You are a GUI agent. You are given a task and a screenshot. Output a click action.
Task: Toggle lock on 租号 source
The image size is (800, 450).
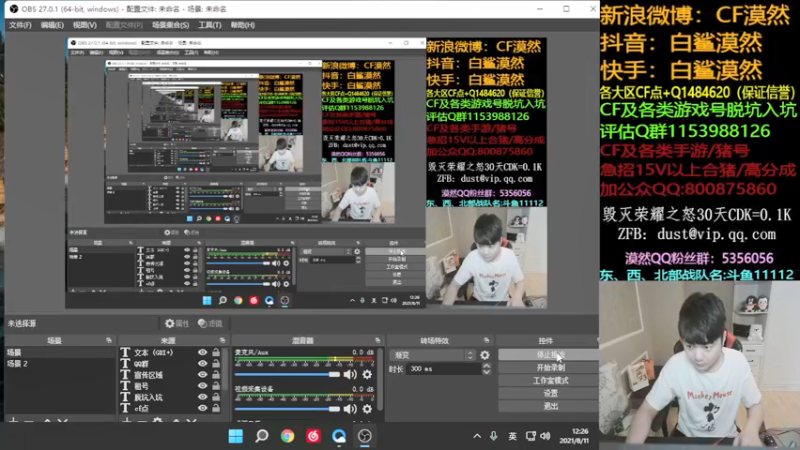tap(216, 386)
